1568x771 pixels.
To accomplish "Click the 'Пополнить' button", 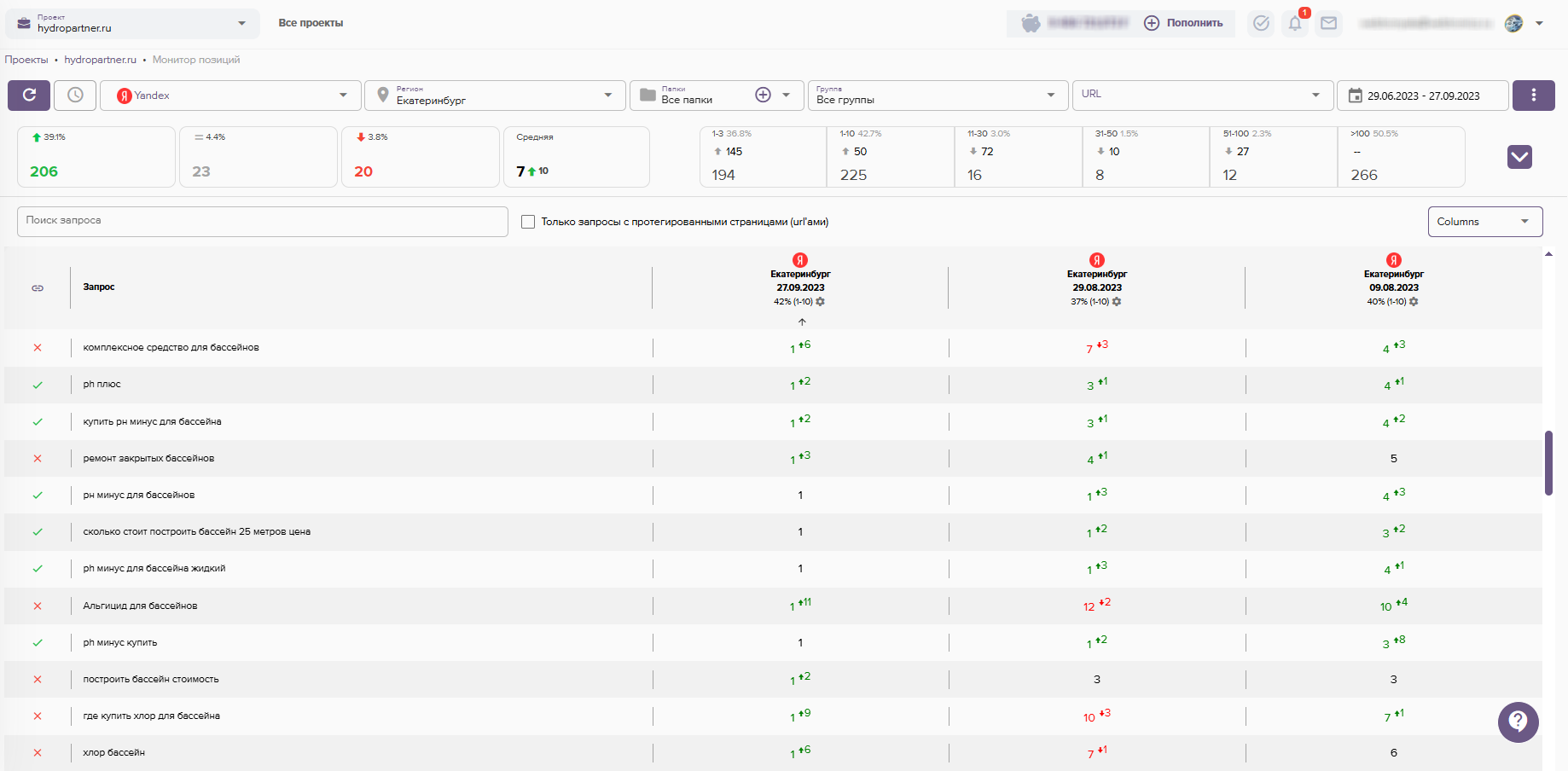I will 1183,23.
